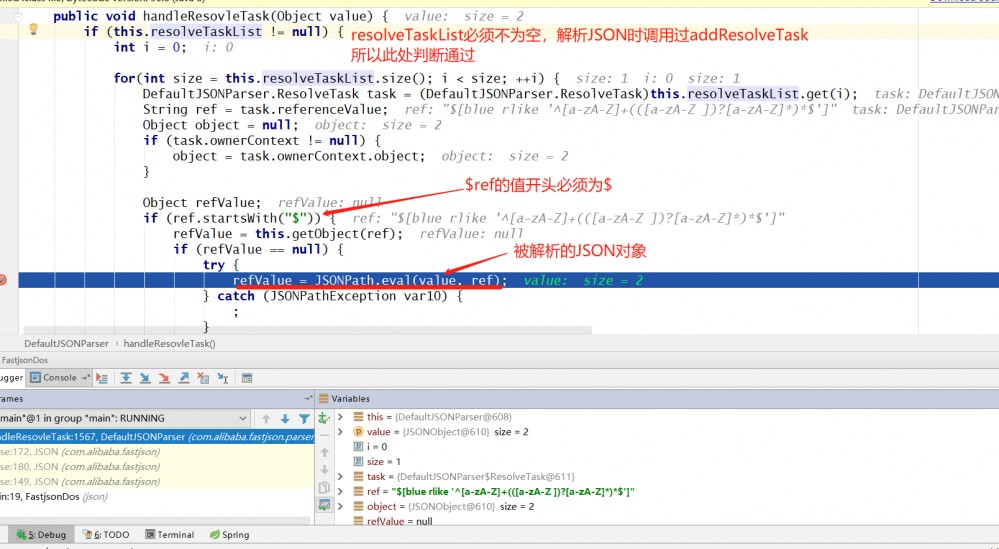Open 6: TODO tool window tab
999x549 pixels.
pyautogui.click(x=106, y=534)
